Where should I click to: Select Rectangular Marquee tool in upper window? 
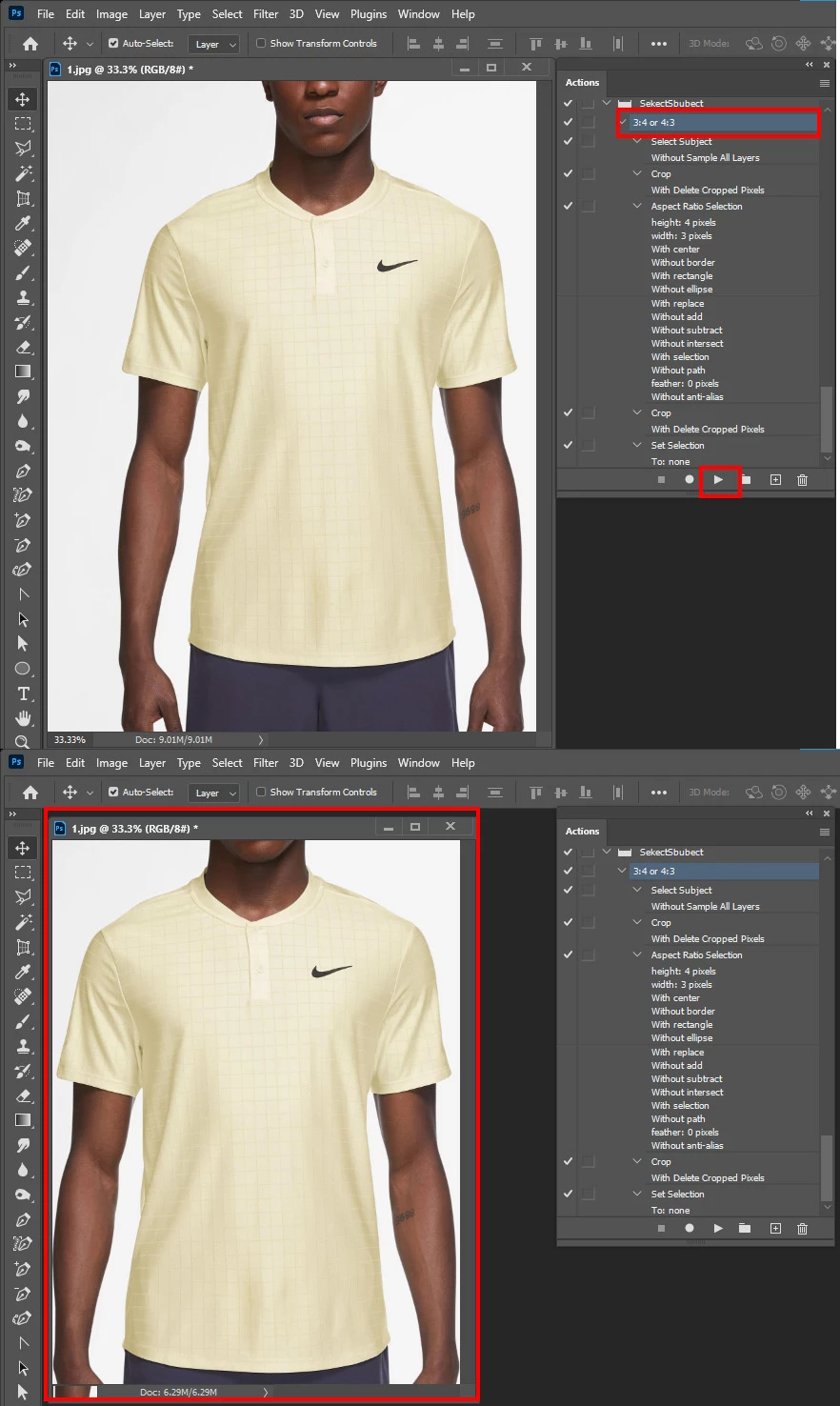23,124
